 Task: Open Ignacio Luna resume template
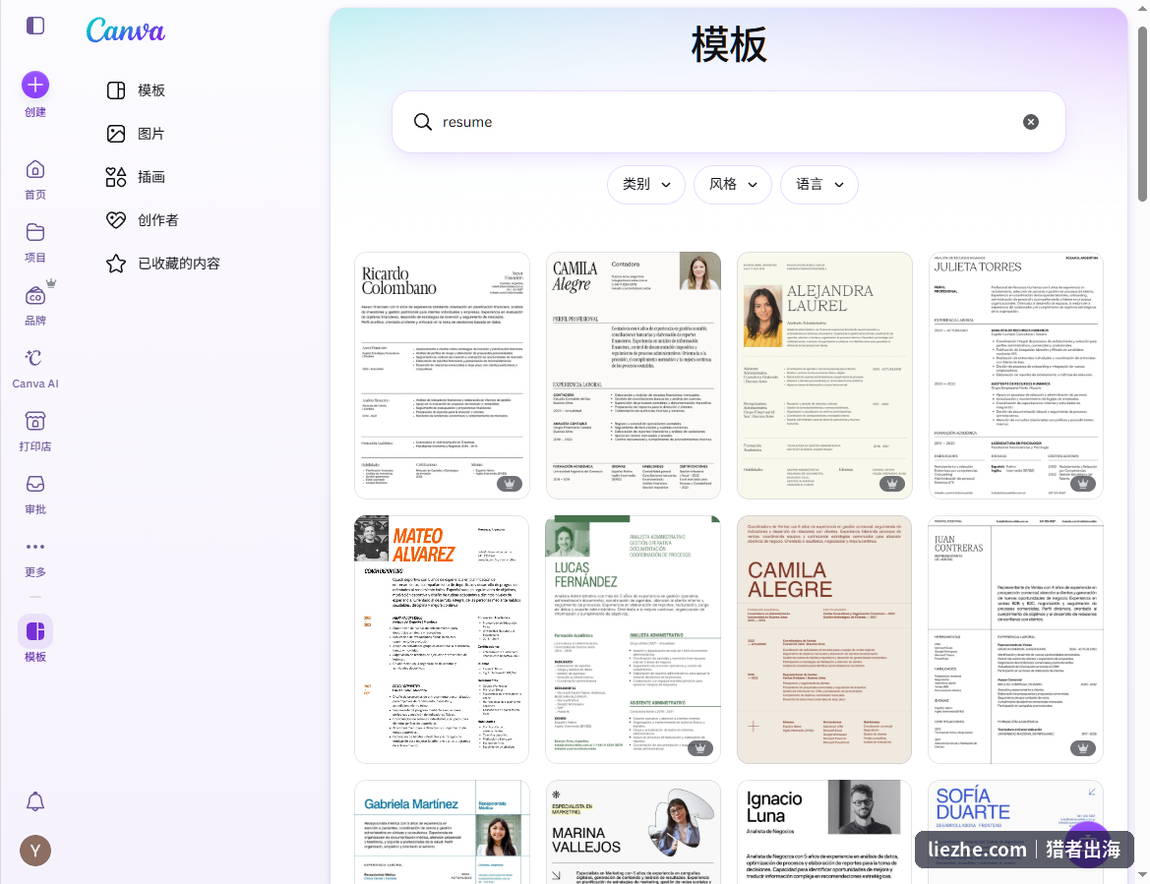tap(824, 832)
